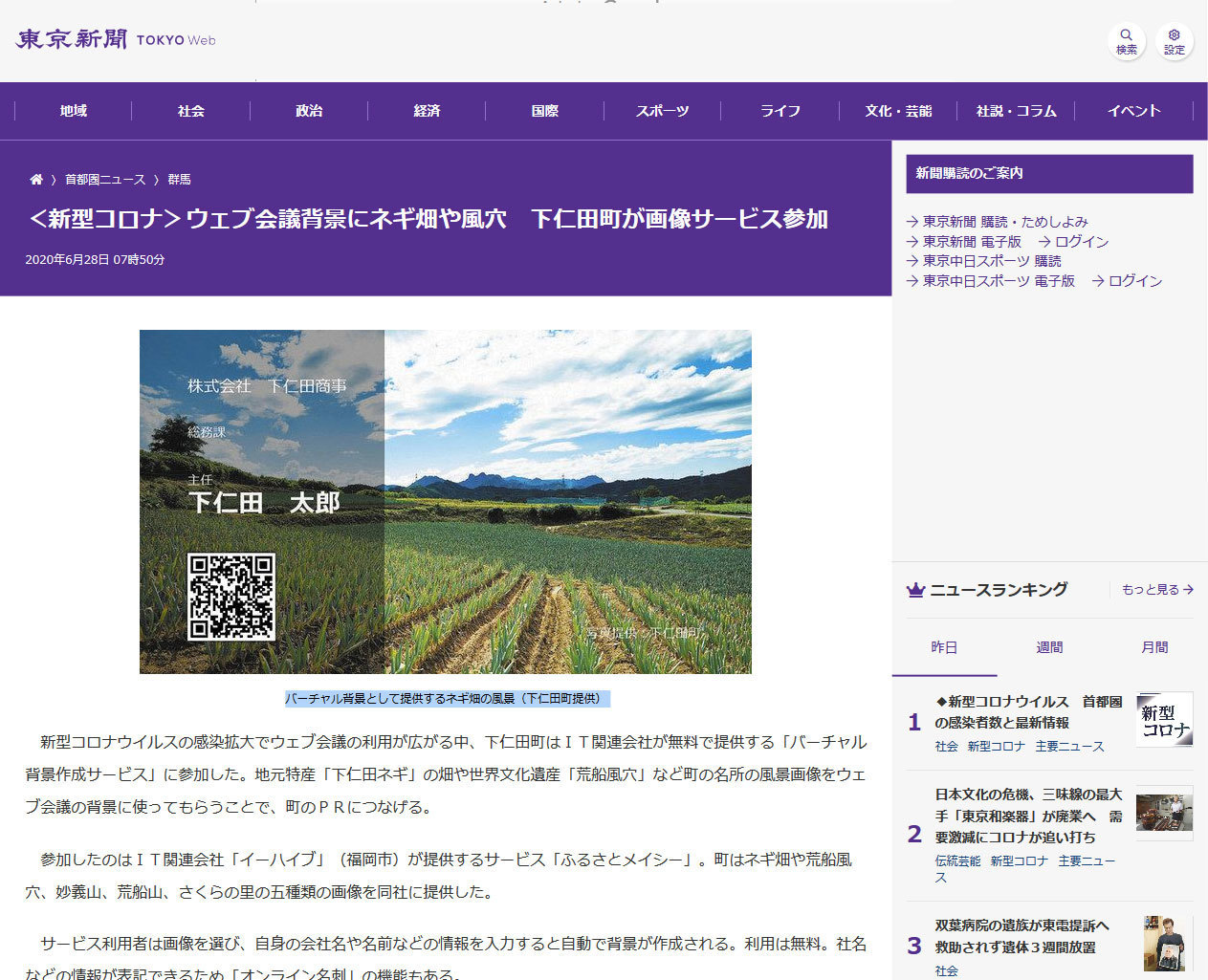Image resolution: width=1208 pixels, height=980 pixels.
Task: Open the 社説・コラム navigation menu
Action: pyautogui.click(x=1016, y=111)
